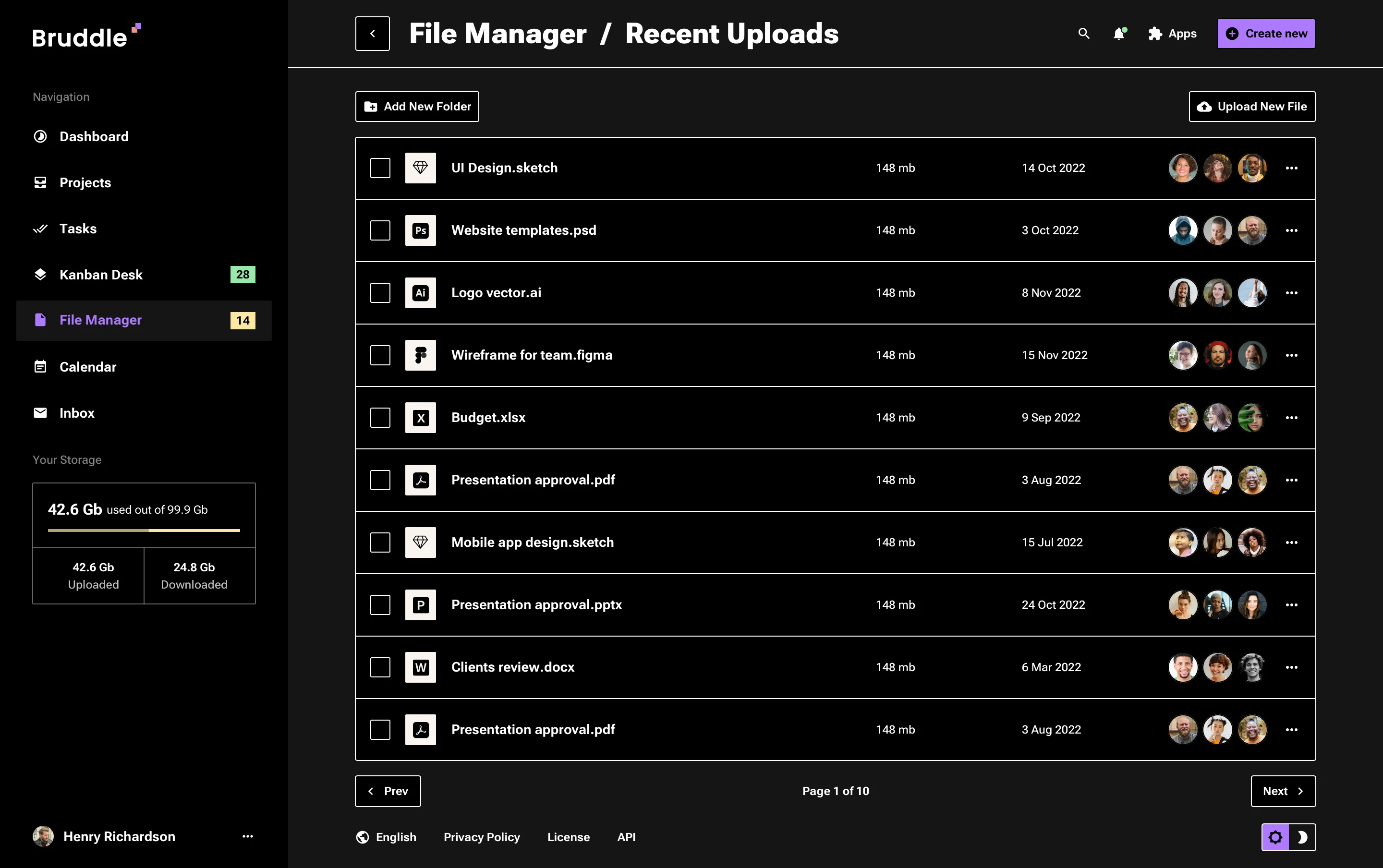
Task: Click the Sketch icon for UI Design.sketch
Action: pyautogui.click(x=420, y=168)
